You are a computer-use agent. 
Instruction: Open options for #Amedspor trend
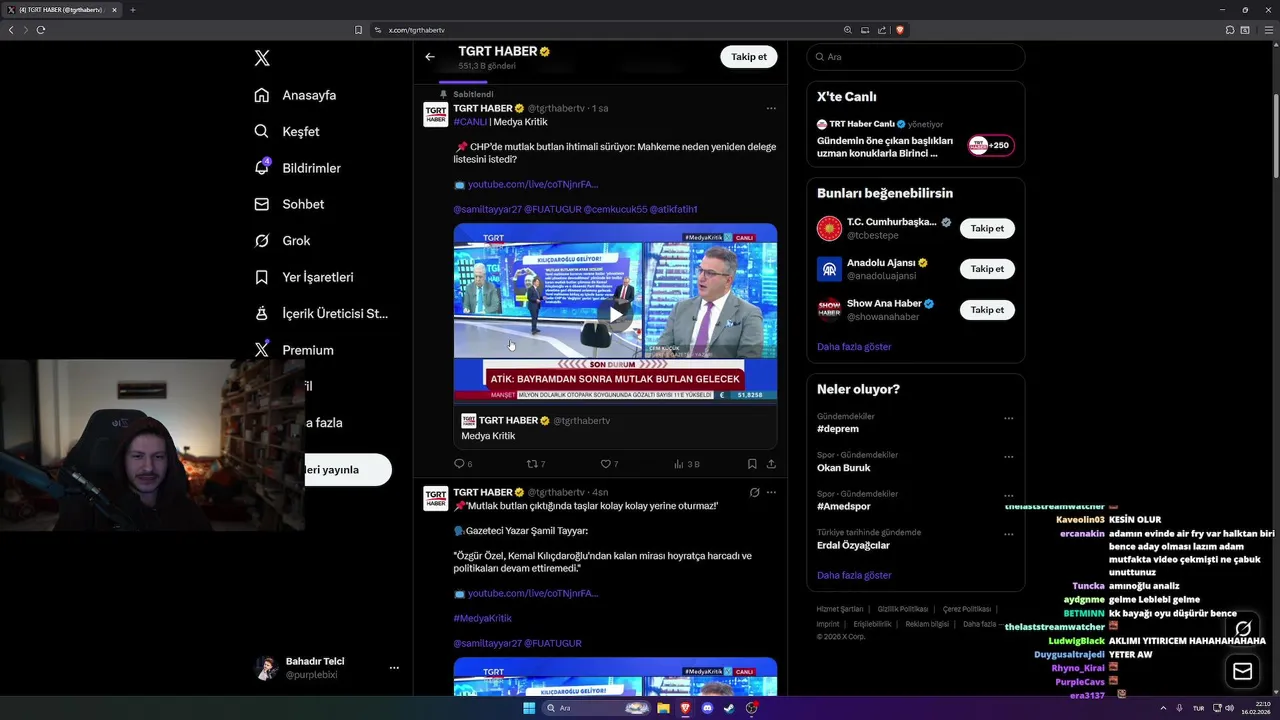[x=1008, y=496]
